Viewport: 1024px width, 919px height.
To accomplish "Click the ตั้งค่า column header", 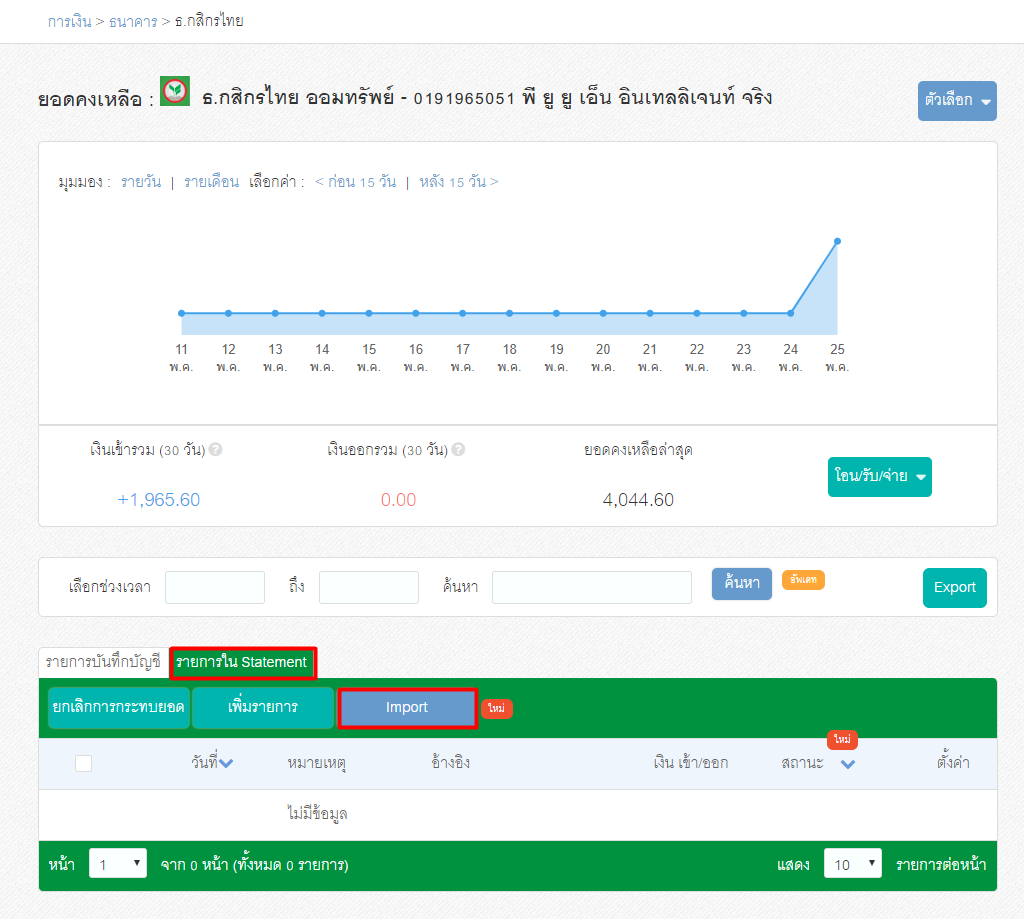I will [x=953, y=762].
